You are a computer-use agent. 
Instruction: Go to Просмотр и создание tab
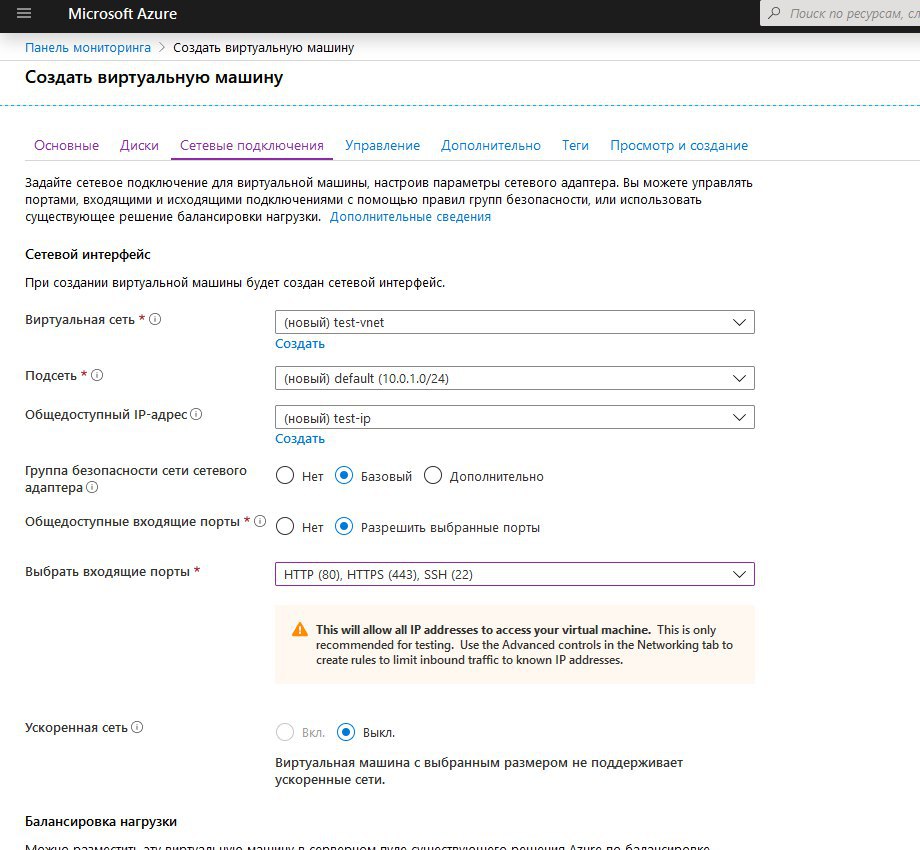point(679,145)
